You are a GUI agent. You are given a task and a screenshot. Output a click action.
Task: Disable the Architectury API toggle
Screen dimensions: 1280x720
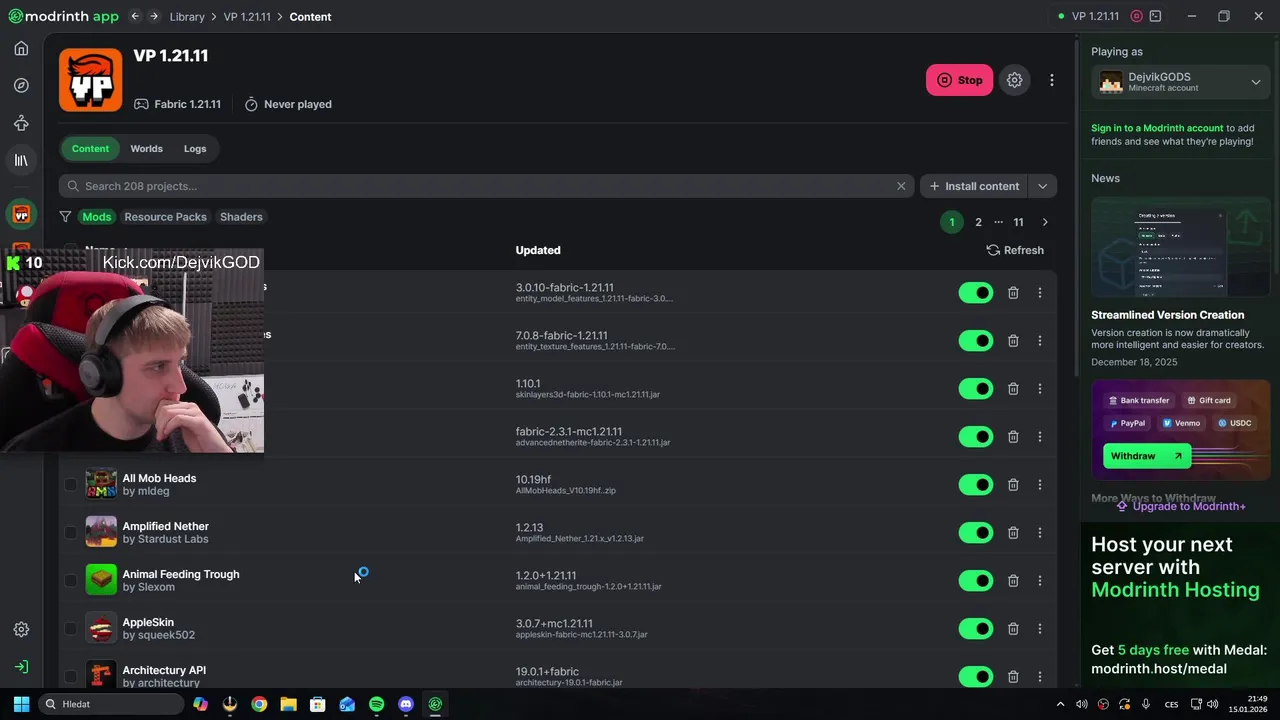coord(976,677)
